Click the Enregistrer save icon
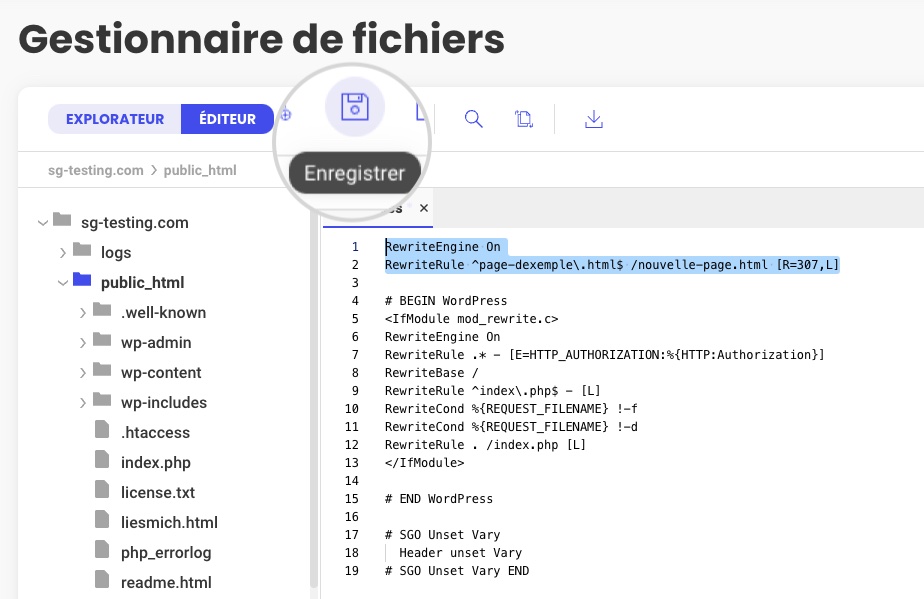924x599 pixels. (355, 107)
